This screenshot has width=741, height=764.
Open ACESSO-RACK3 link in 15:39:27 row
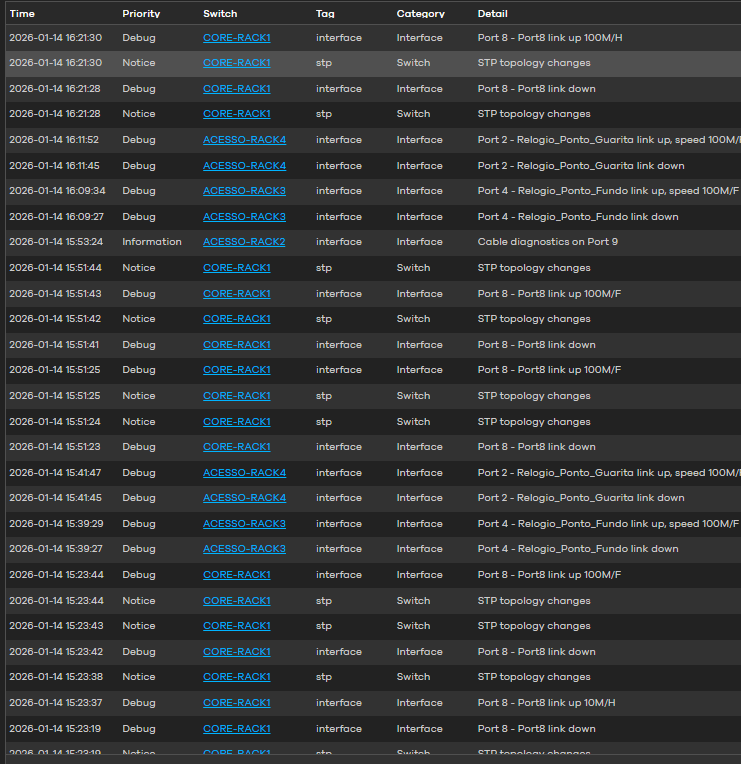tap(244, 549)
